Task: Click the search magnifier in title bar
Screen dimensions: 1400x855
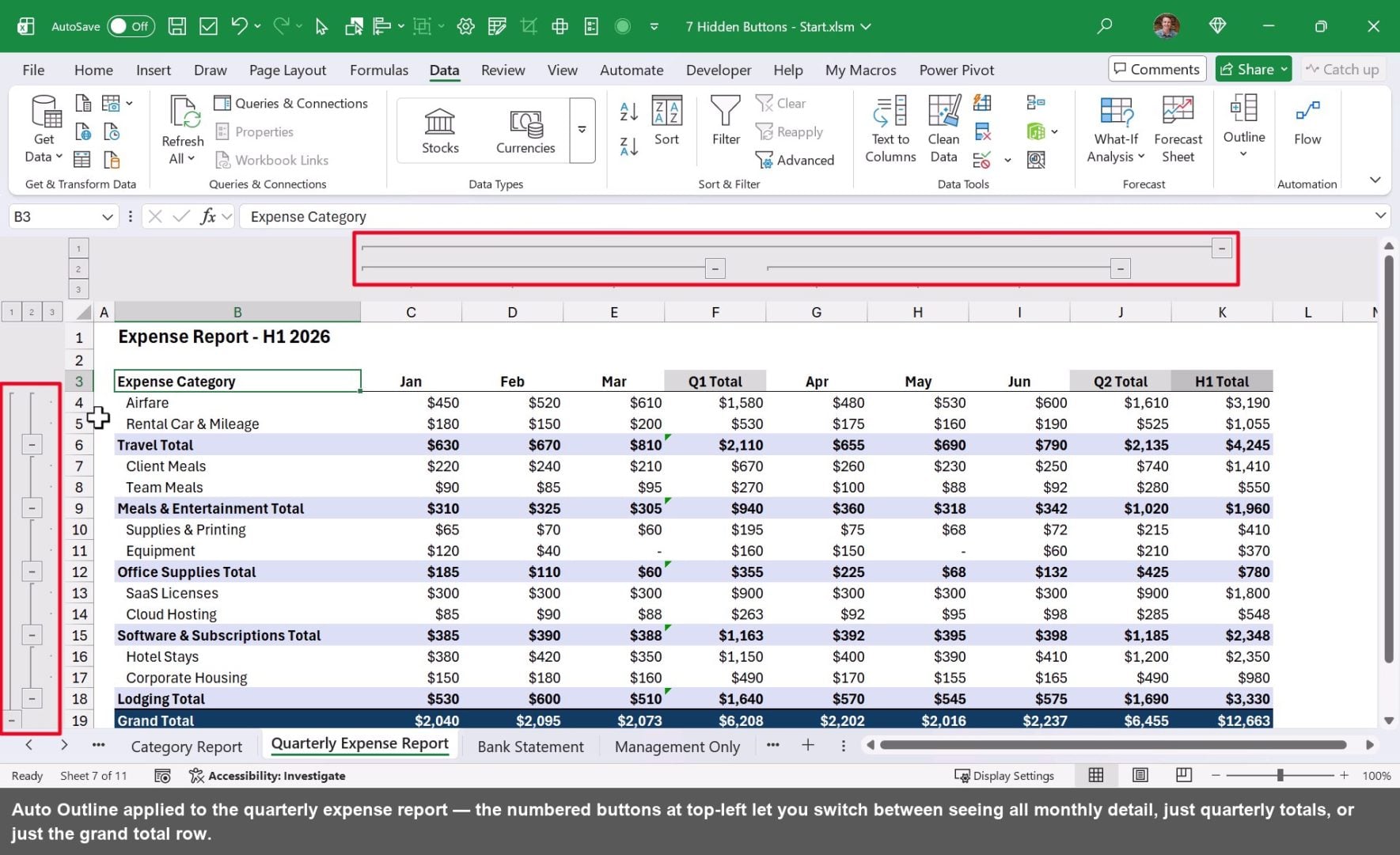Action: 1105,26
